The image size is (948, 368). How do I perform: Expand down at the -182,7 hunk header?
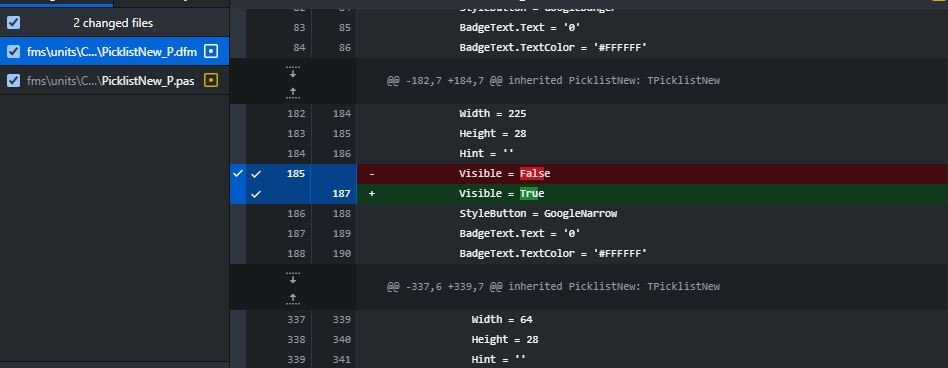[x=293, y=71]
